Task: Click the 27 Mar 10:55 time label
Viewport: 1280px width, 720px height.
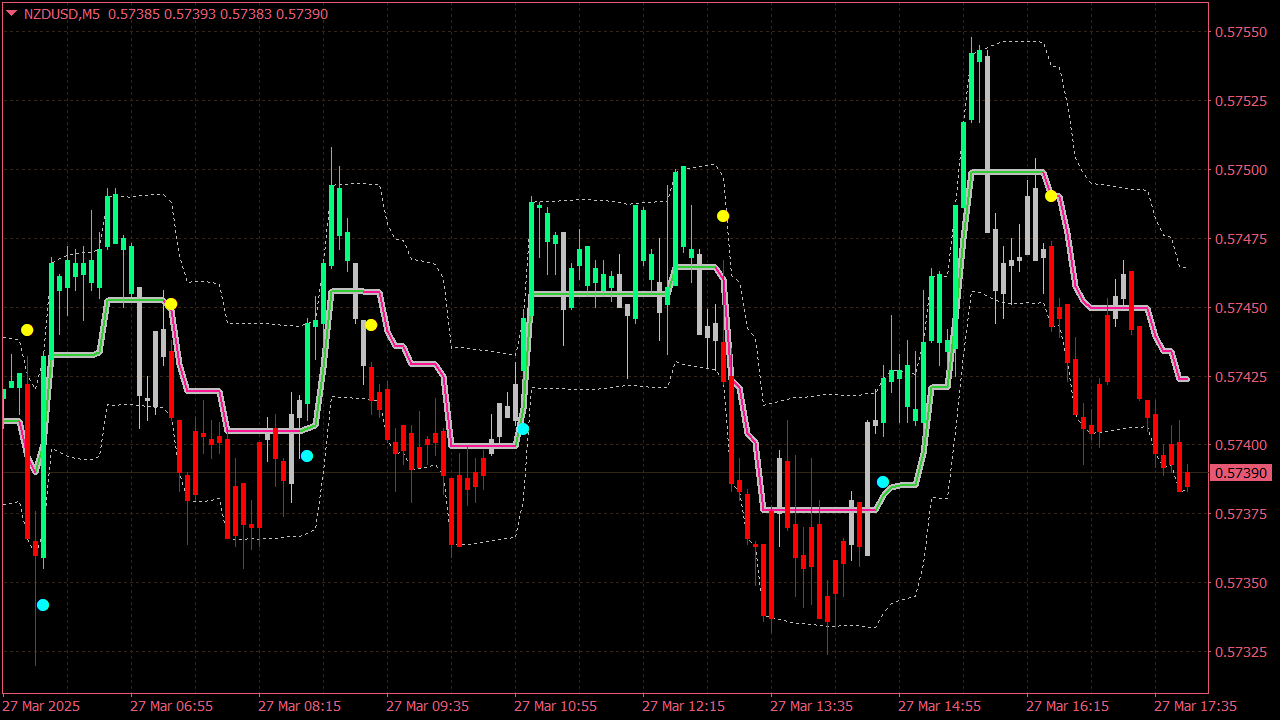Action: 555,706
